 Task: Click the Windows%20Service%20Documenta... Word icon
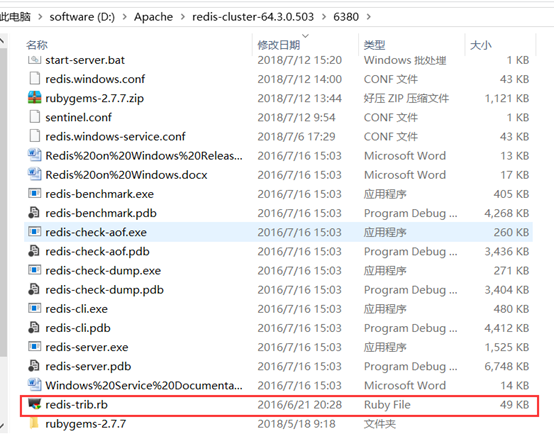(34, 385)
